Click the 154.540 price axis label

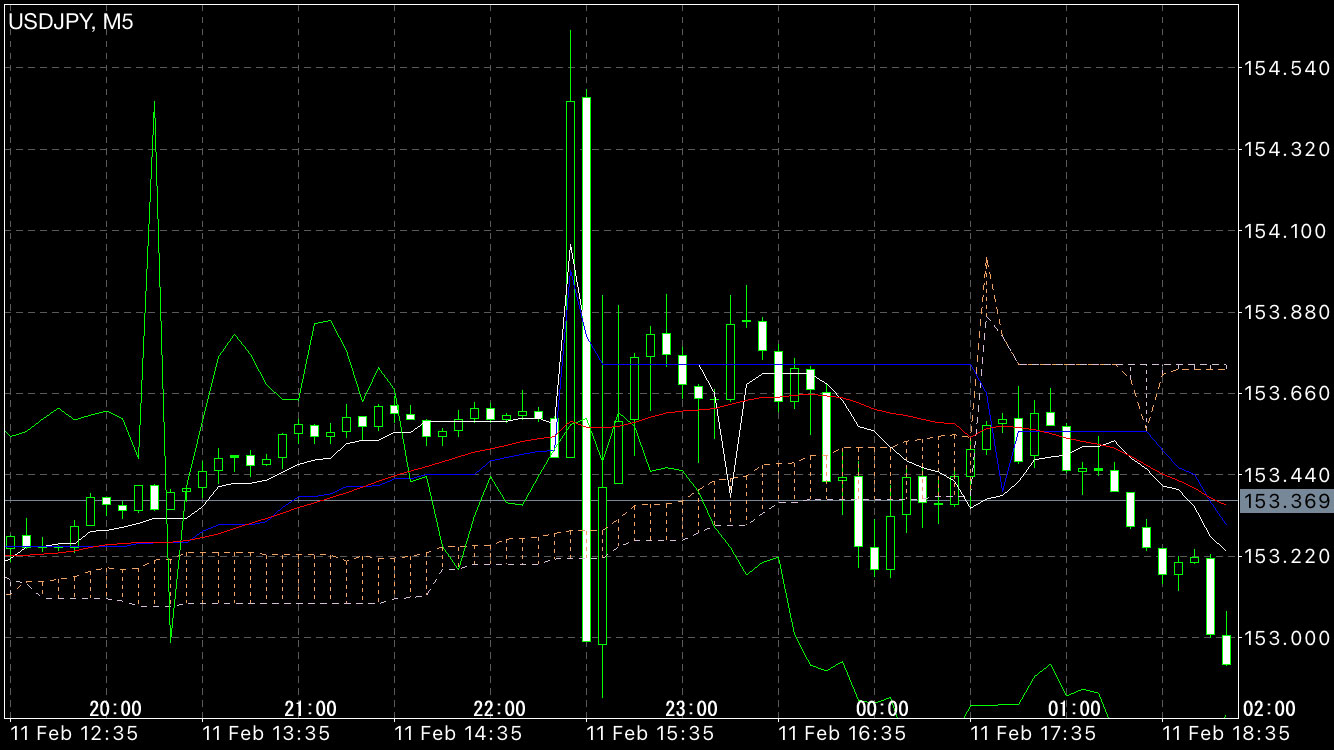tap(1284, 69)
